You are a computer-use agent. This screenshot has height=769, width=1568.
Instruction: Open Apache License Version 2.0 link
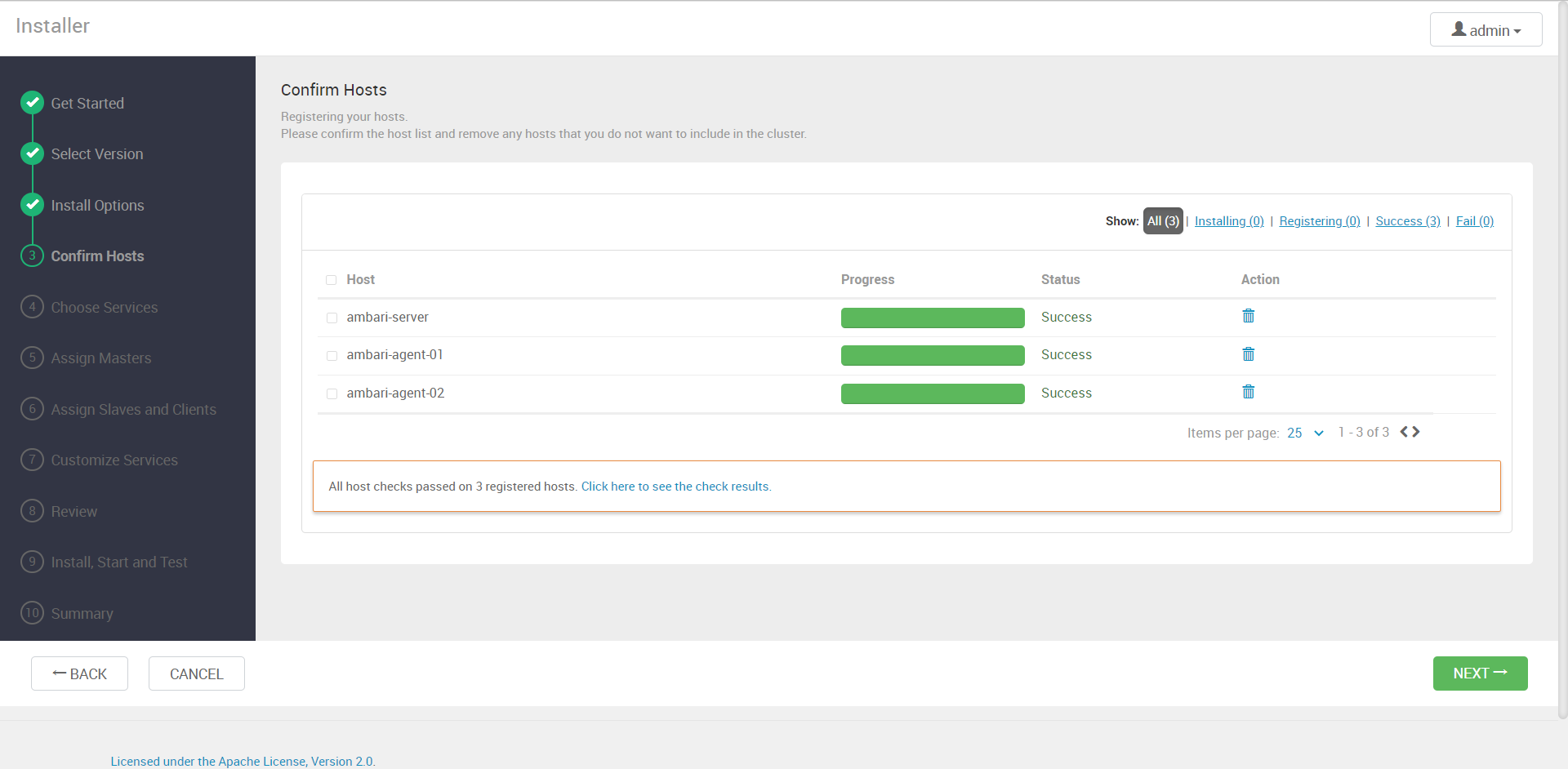pos(243,761)
